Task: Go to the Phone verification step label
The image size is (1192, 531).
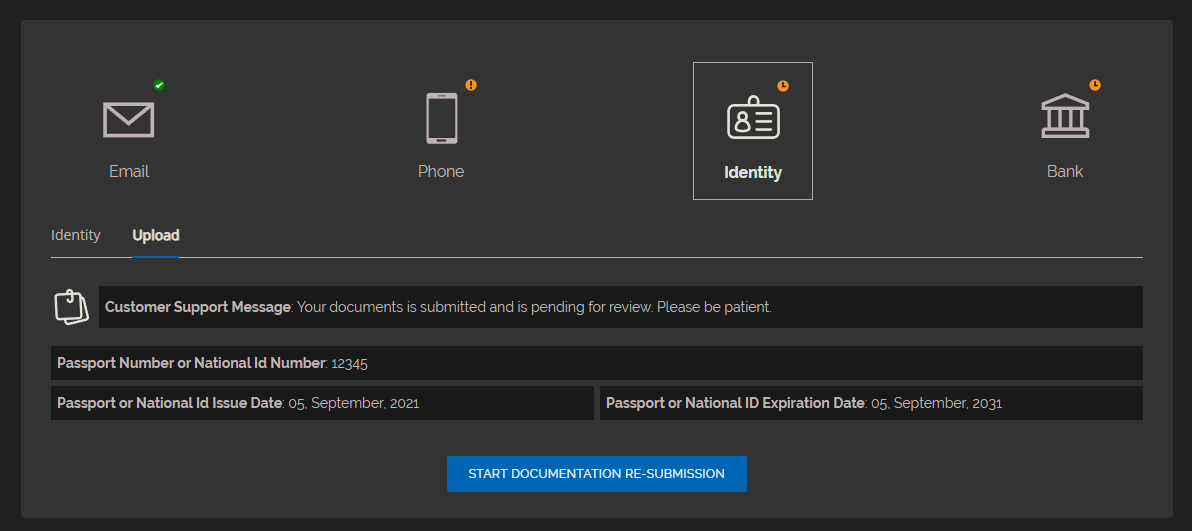Action: [441, 171]
